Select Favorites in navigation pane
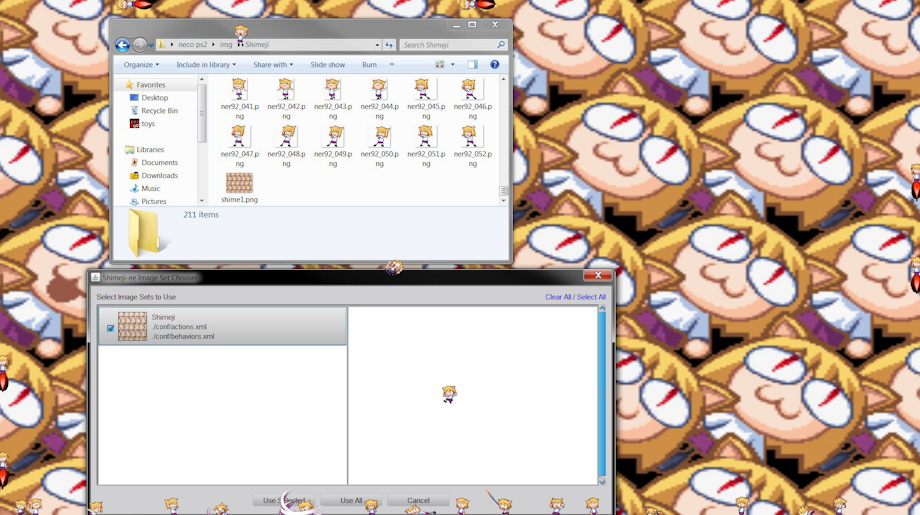This screenshot has height=515, width=920. (151, 85)
